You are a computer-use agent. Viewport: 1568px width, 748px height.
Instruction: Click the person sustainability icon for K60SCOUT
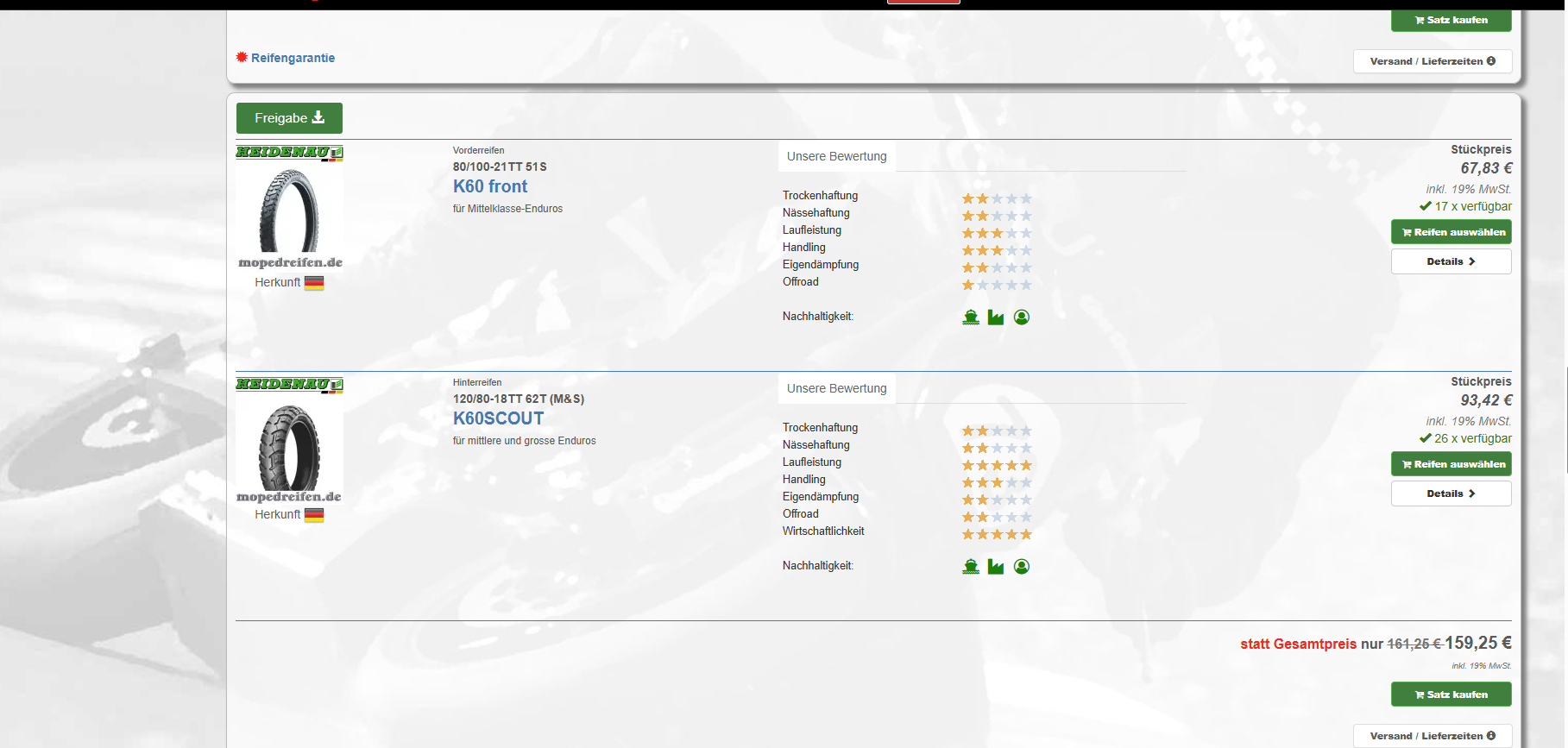(1022, 567)
